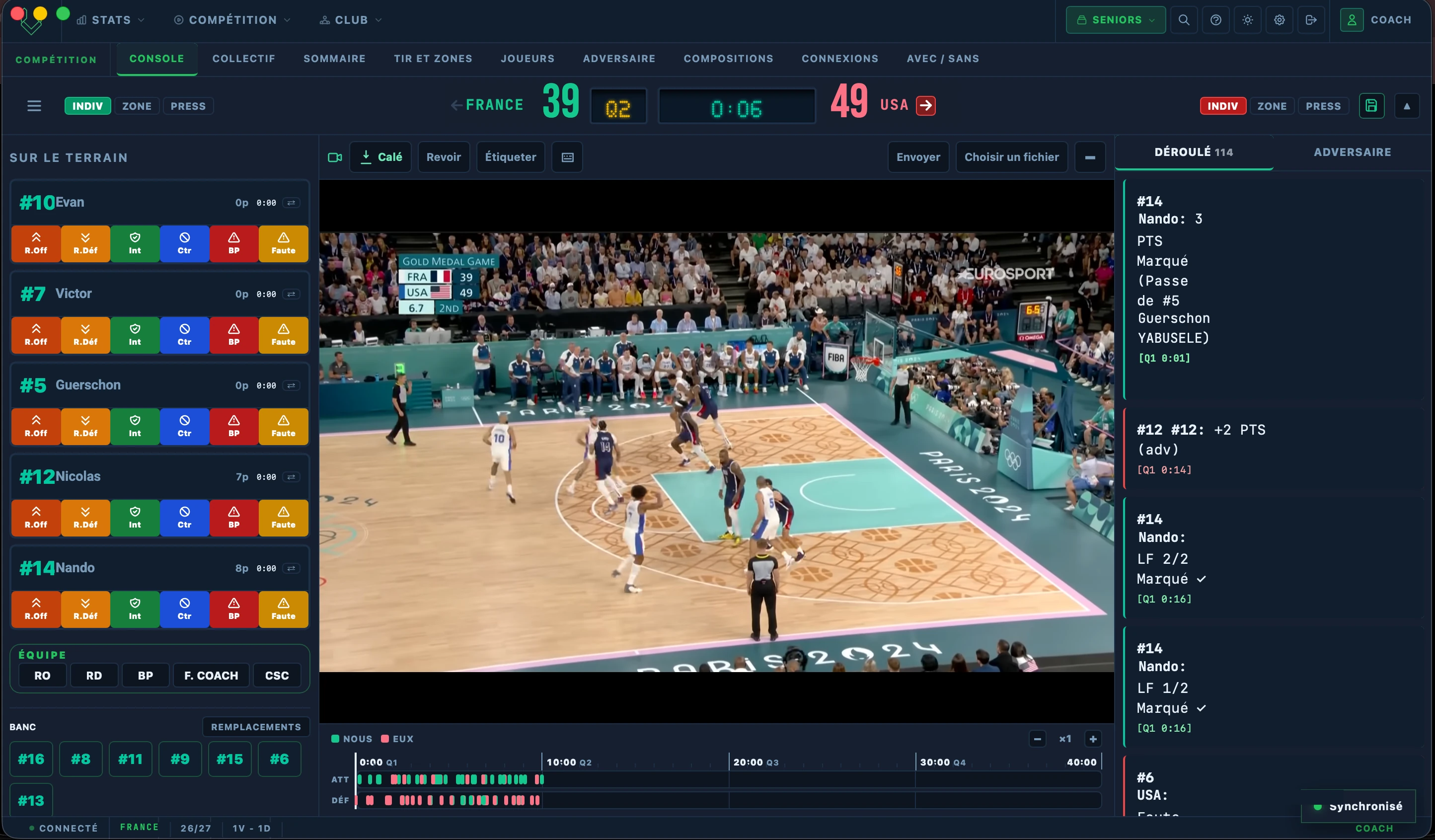This screenshot has height=840, width=1435.
Task: Zoom out the timeline with minus
Action: [1038, 739]
